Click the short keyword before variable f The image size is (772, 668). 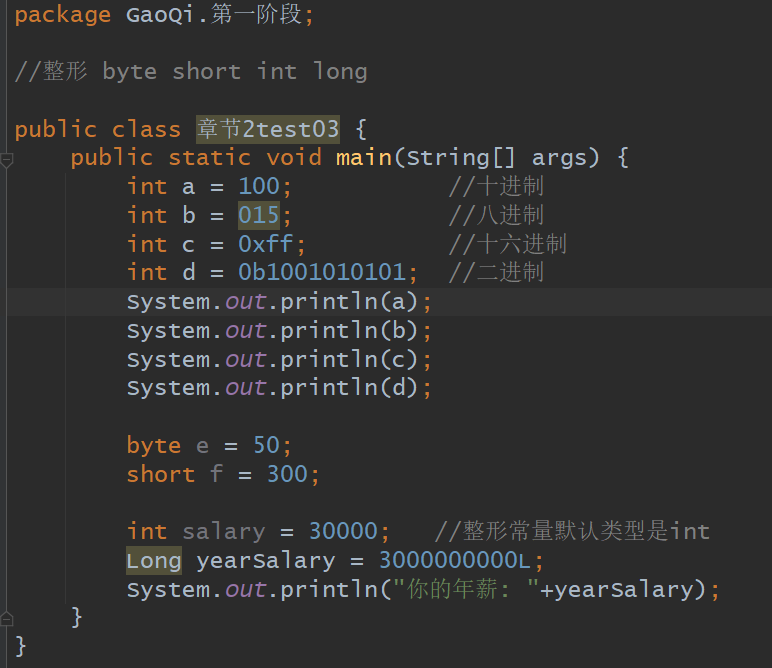pos(160,474)
